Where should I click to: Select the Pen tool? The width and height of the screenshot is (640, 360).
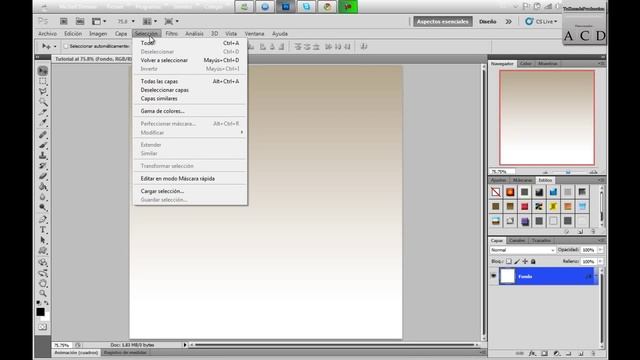coord(43,220)
